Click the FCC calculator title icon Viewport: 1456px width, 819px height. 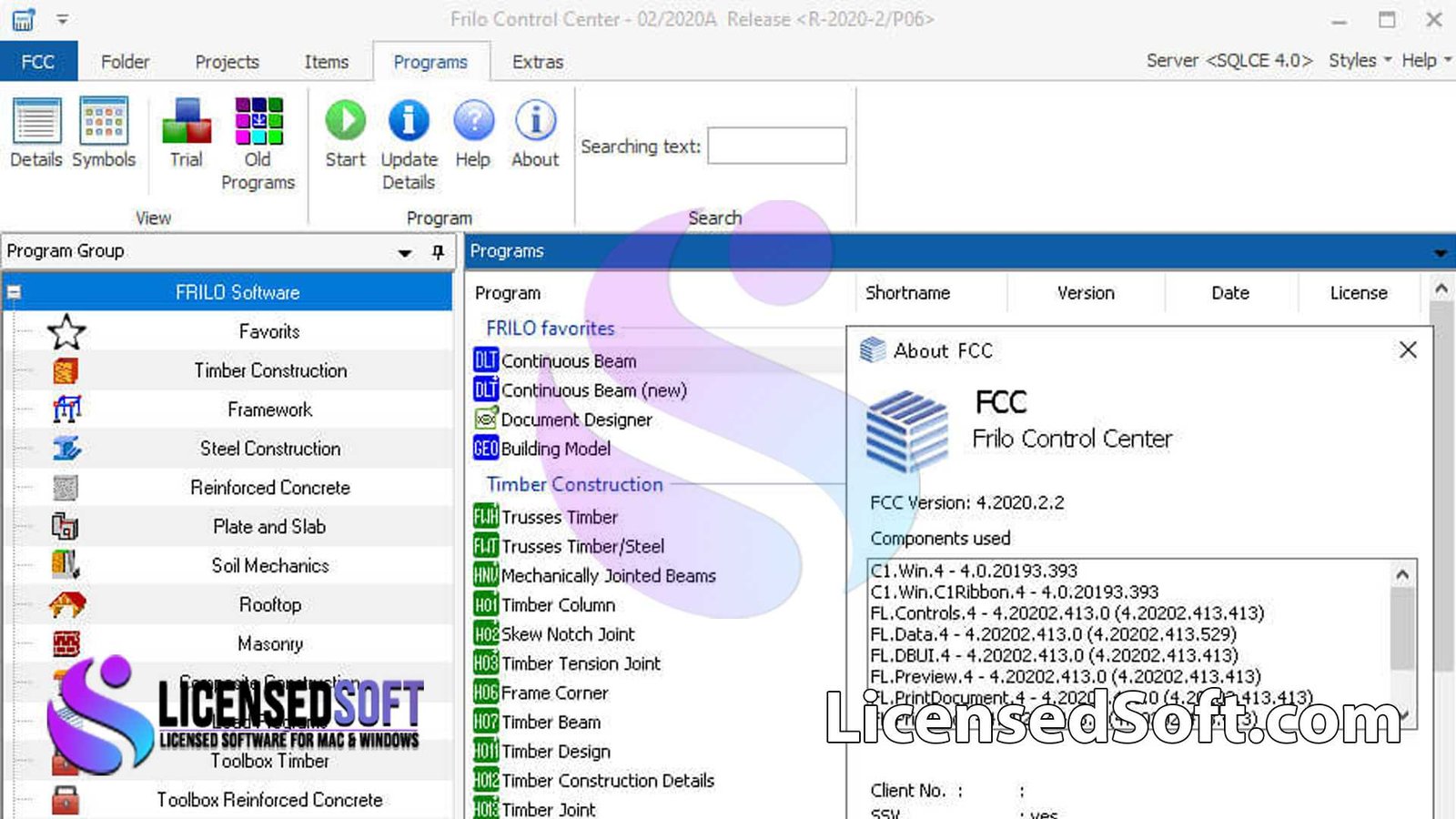pyautogui.click(x=24, y=19)
